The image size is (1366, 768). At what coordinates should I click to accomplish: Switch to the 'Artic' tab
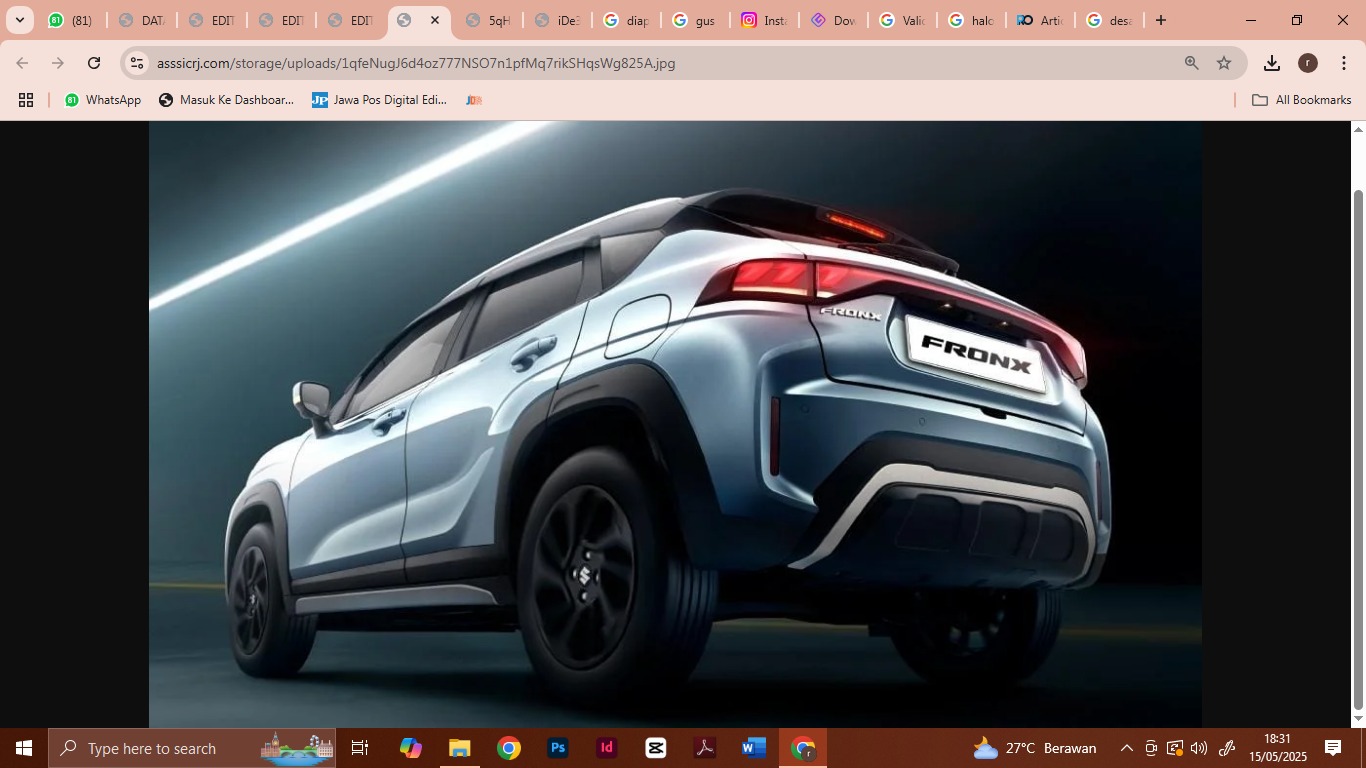[x=1043, y=20]
